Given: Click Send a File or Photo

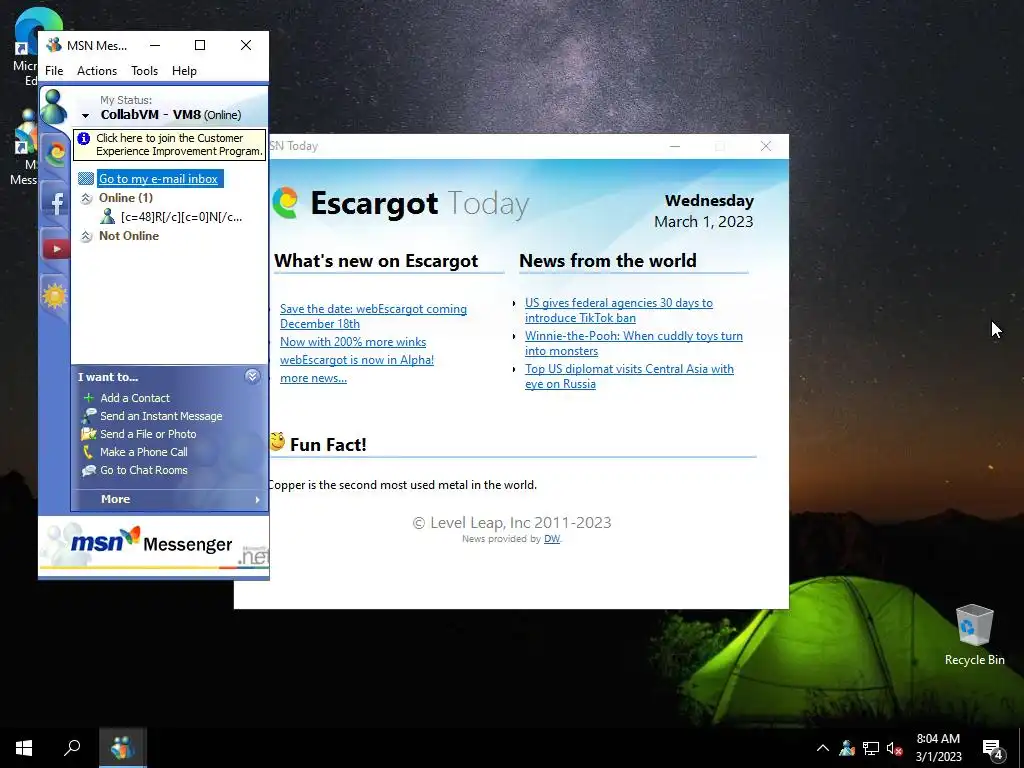Looking at the screenshot, I should point(148,434).
